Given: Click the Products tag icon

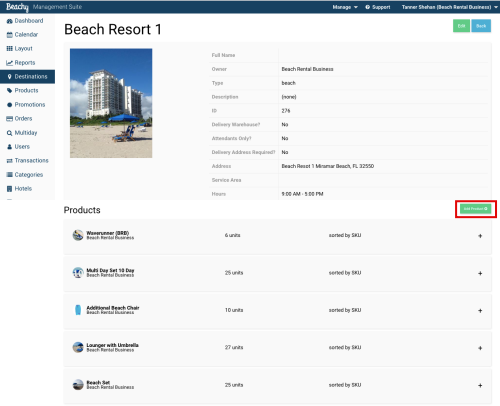Looking at the screenshot, I should [x=9, y=91].
